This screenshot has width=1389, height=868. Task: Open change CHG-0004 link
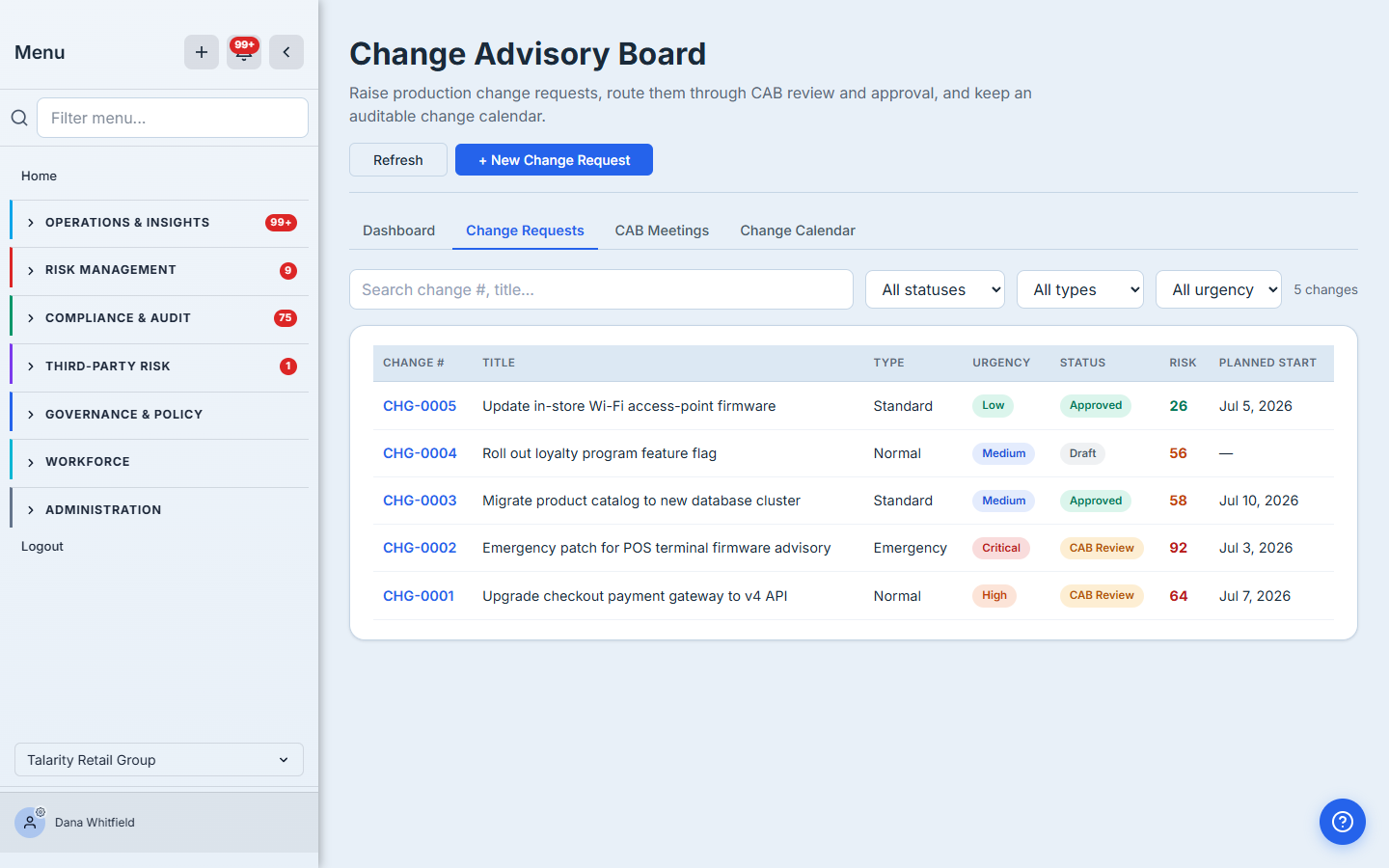click(420, 453)
